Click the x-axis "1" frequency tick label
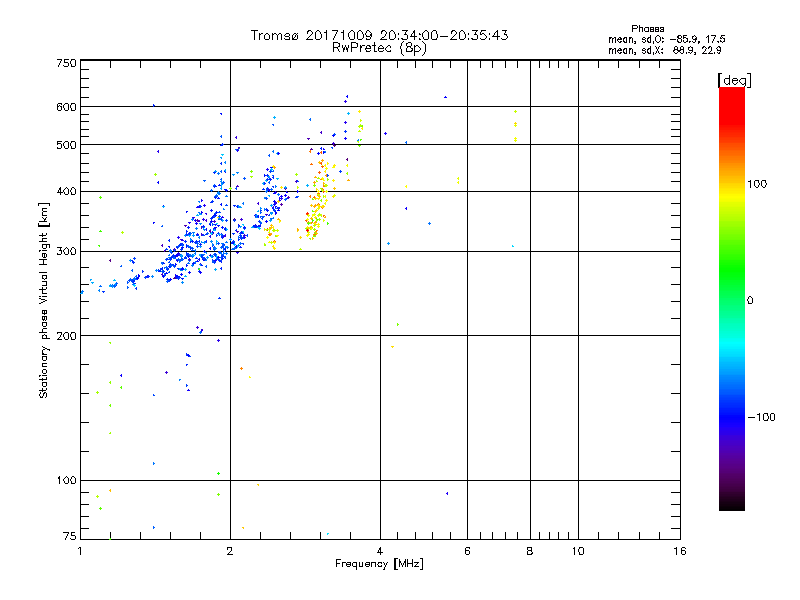This screenshot has width=800, height=600. point(80,551)
